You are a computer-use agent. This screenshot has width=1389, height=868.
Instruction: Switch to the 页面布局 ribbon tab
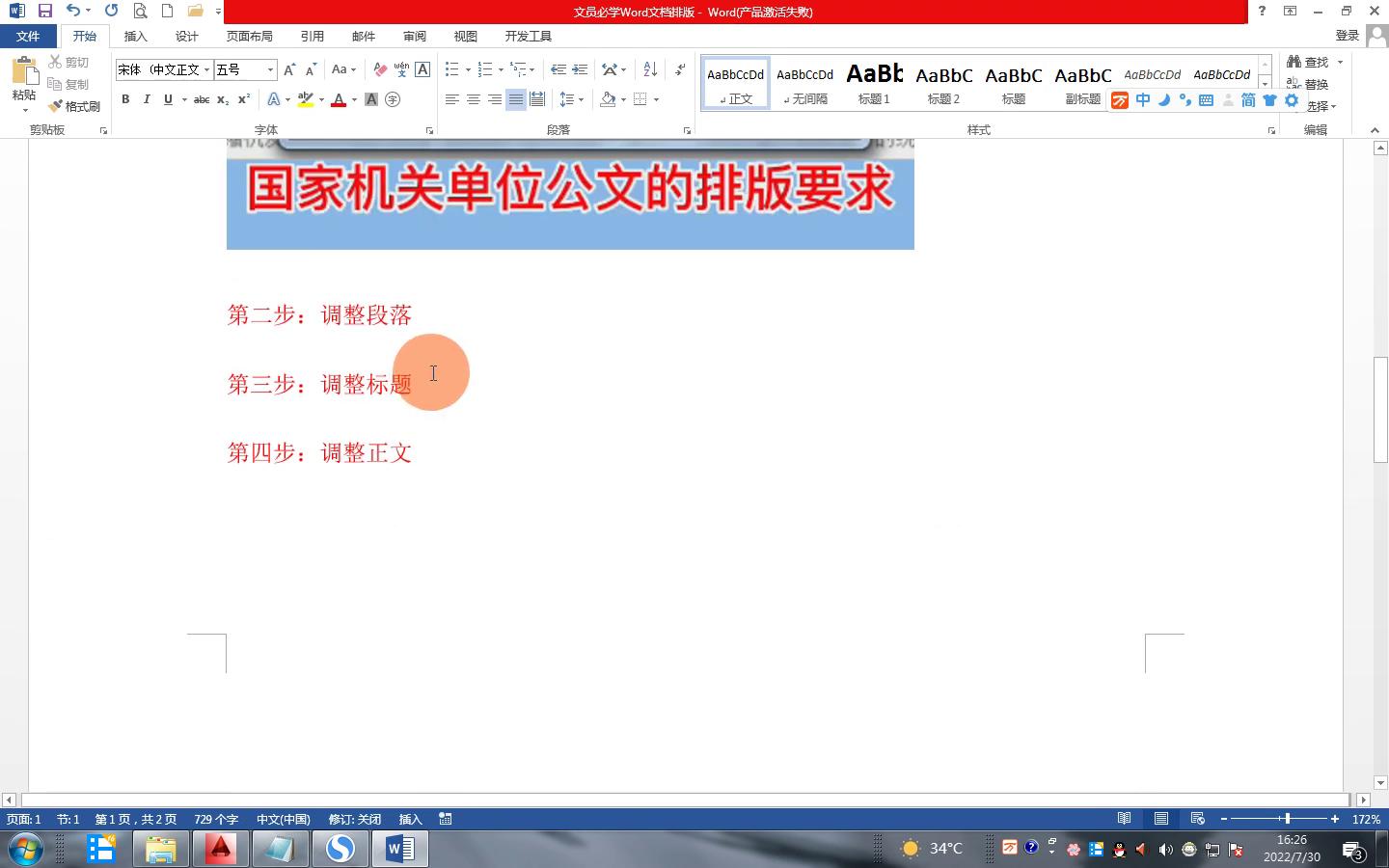click(x=249, y=36)
